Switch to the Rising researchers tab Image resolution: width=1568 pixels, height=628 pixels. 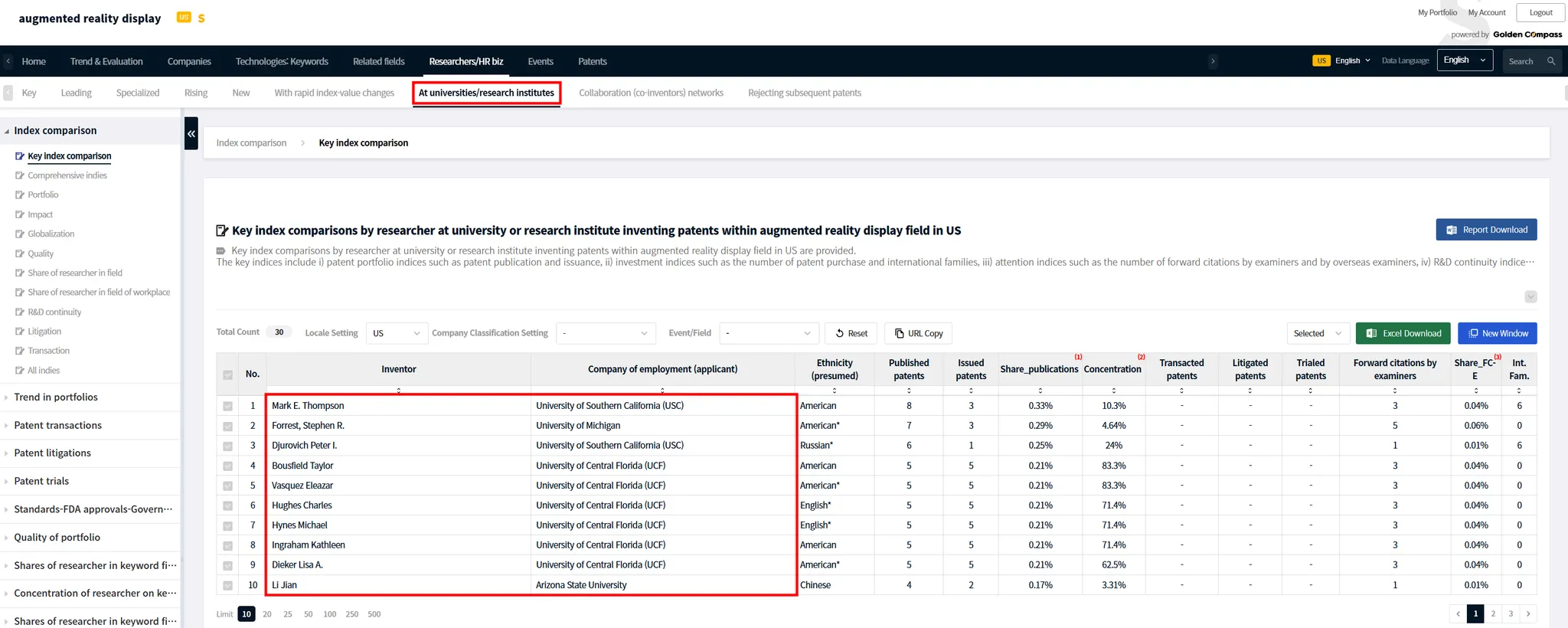(196, 93)
